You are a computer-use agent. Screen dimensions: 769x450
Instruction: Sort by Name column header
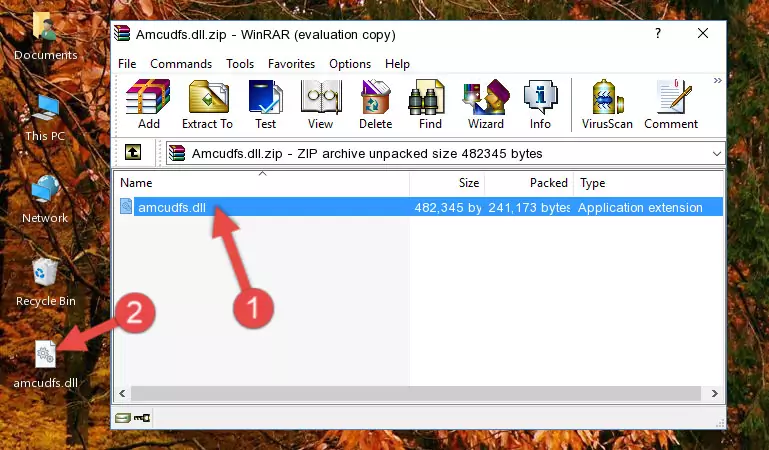[262, 183]
